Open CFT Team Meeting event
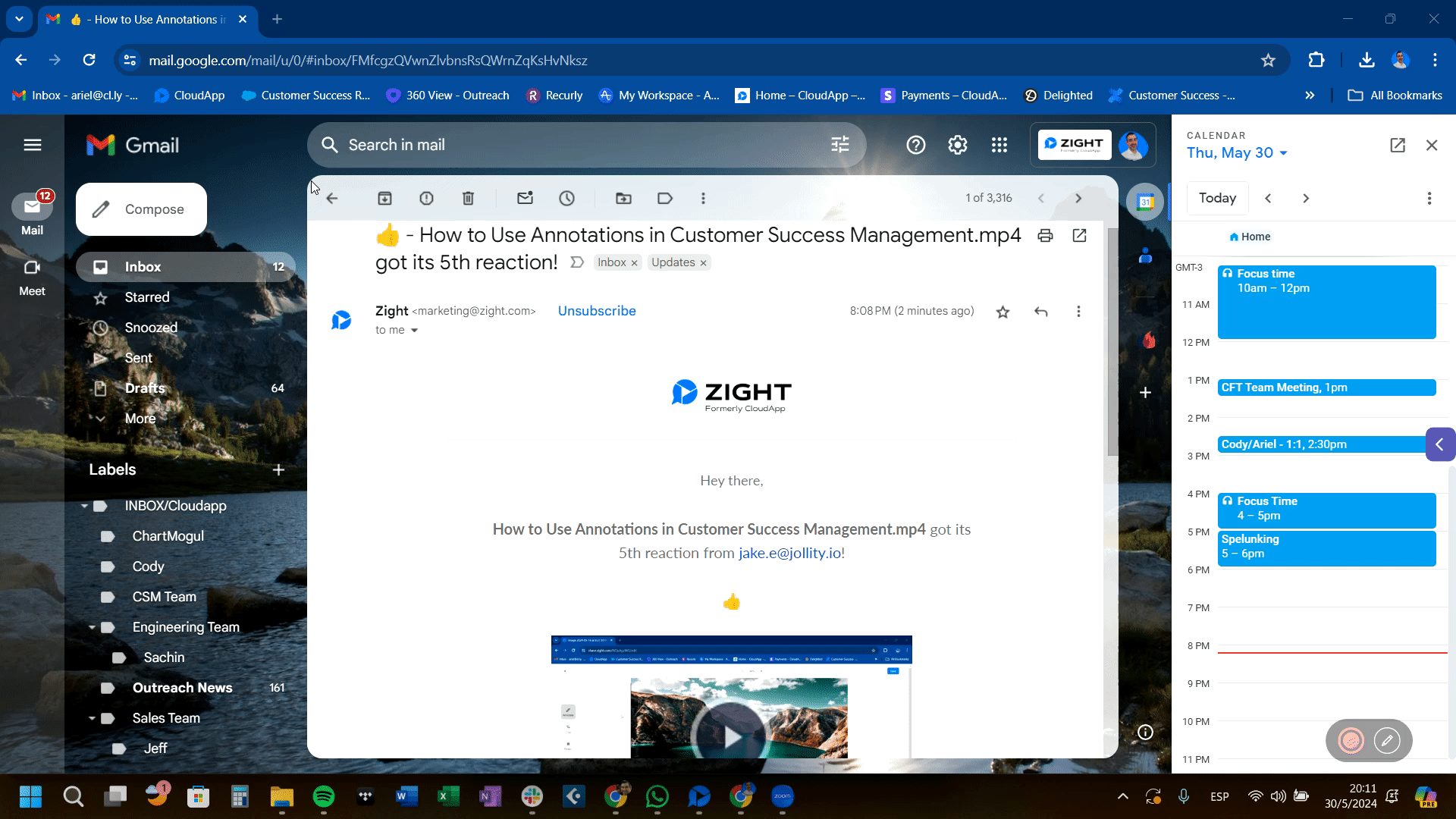 (1326, 388)
